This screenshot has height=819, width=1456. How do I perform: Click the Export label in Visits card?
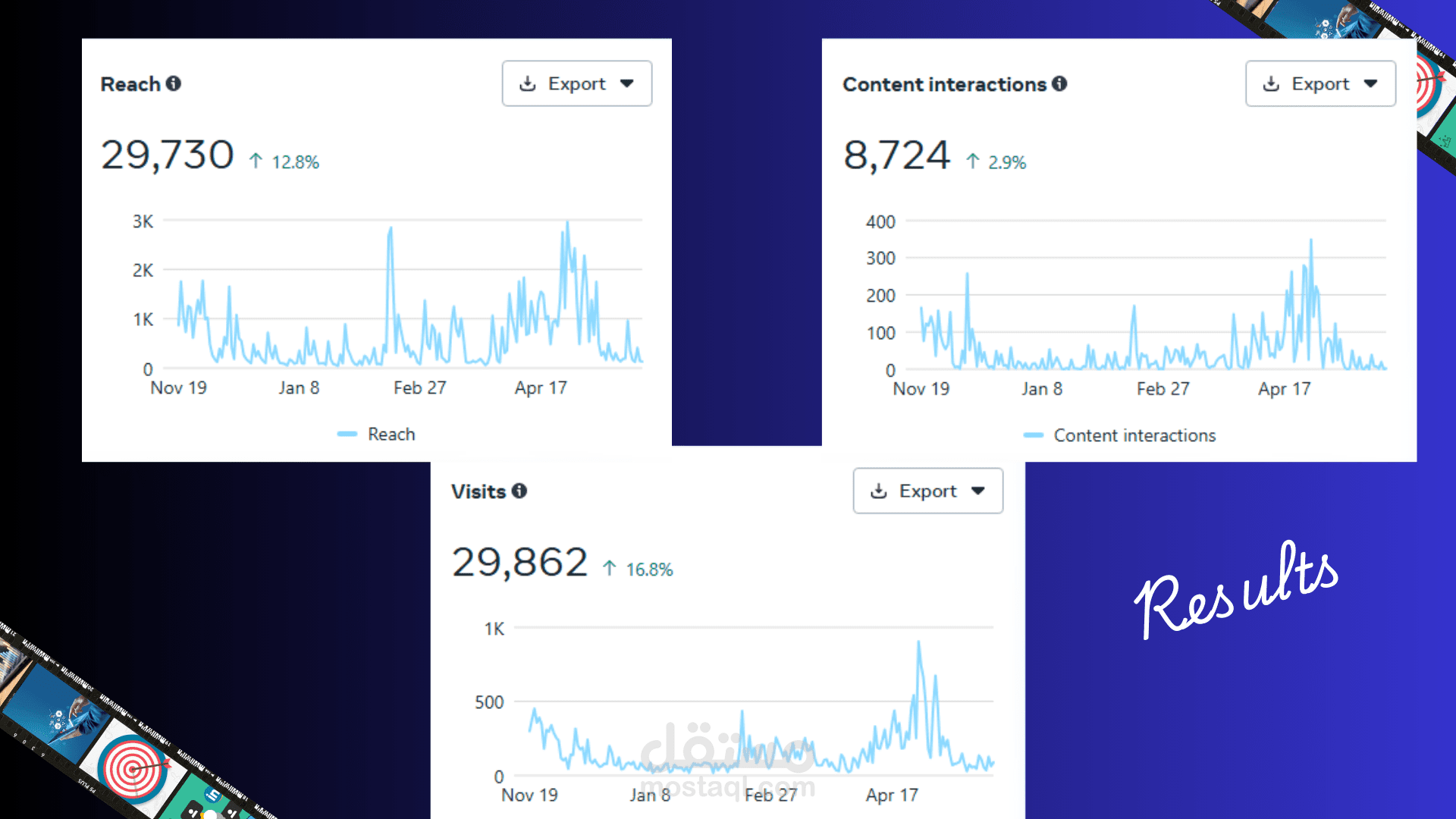pyautogui.click(x=927, y=491)
